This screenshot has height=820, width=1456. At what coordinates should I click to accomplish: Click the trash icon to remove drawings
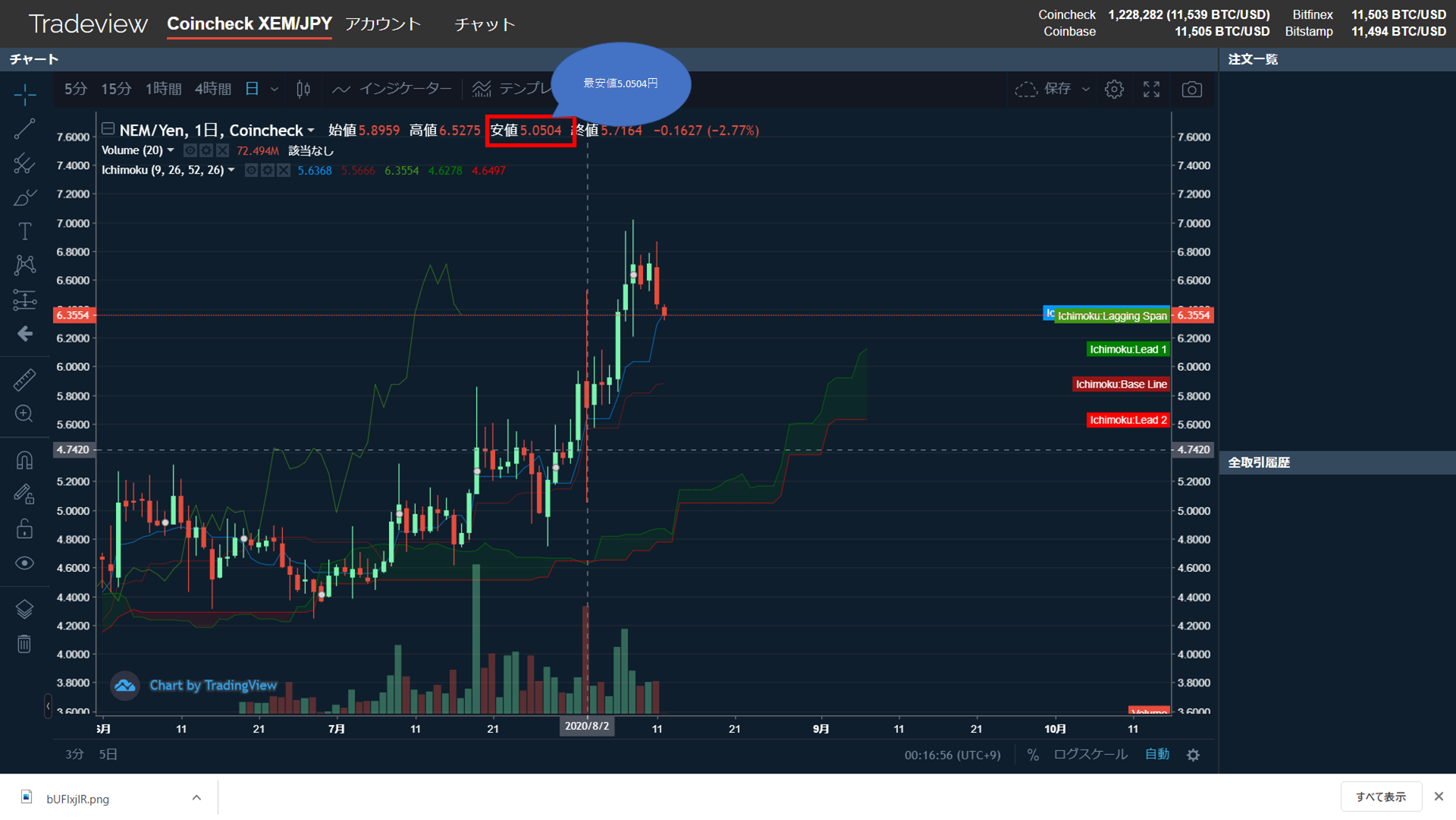[x=24, y=644]
